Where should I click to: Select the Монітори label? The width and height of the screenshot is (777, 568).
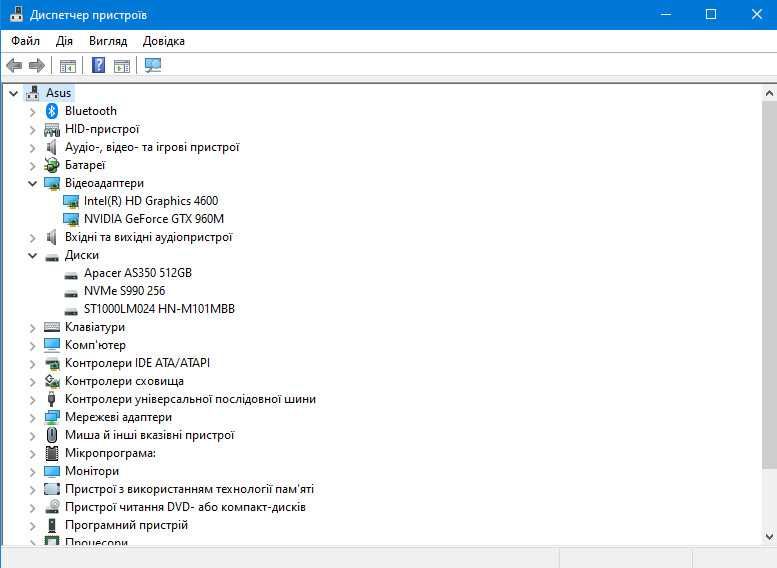[x=92, y=471]
